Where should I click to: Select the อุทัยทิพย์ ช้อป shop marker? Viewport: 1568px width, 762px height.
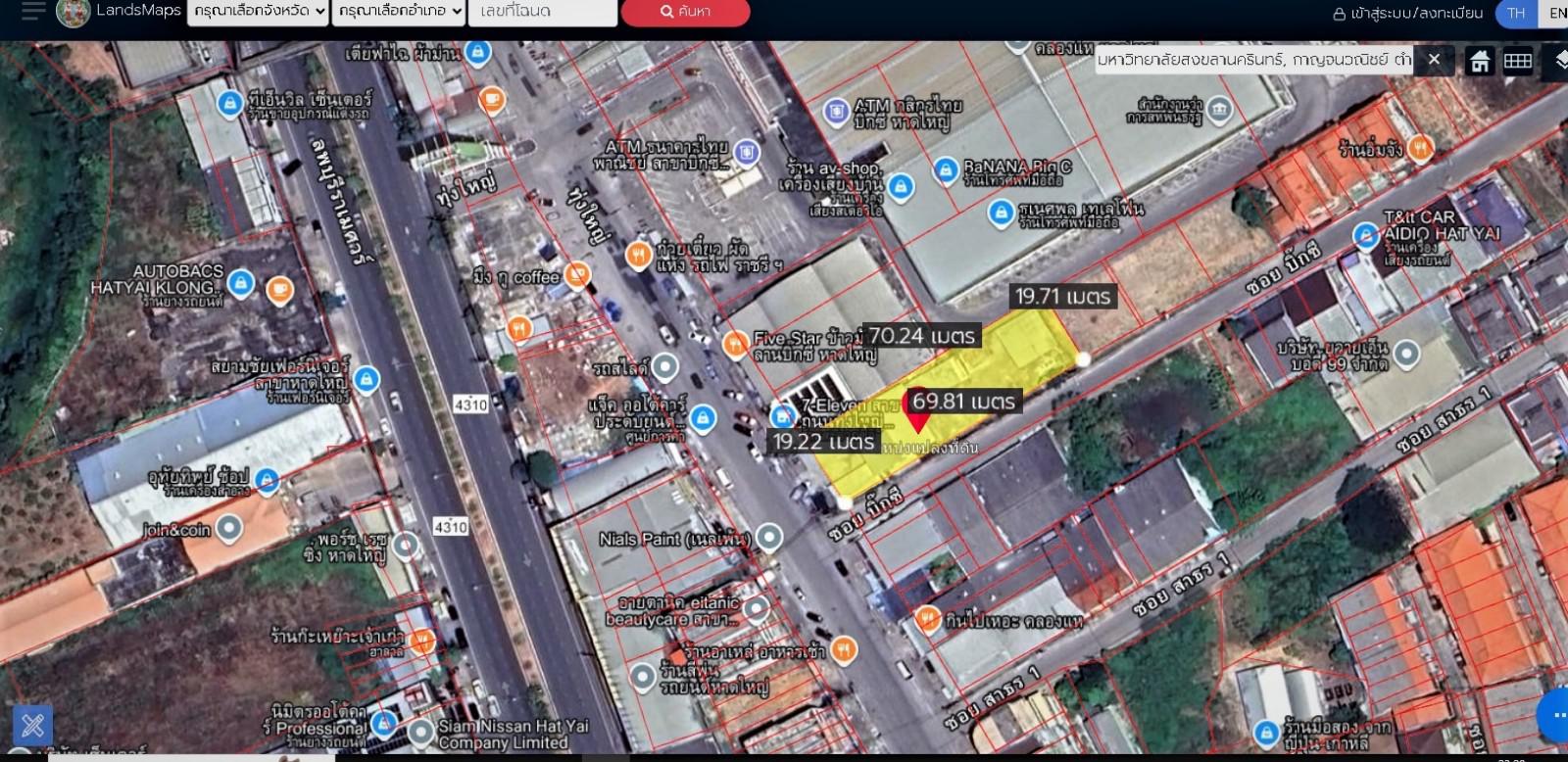click(267, 480)
